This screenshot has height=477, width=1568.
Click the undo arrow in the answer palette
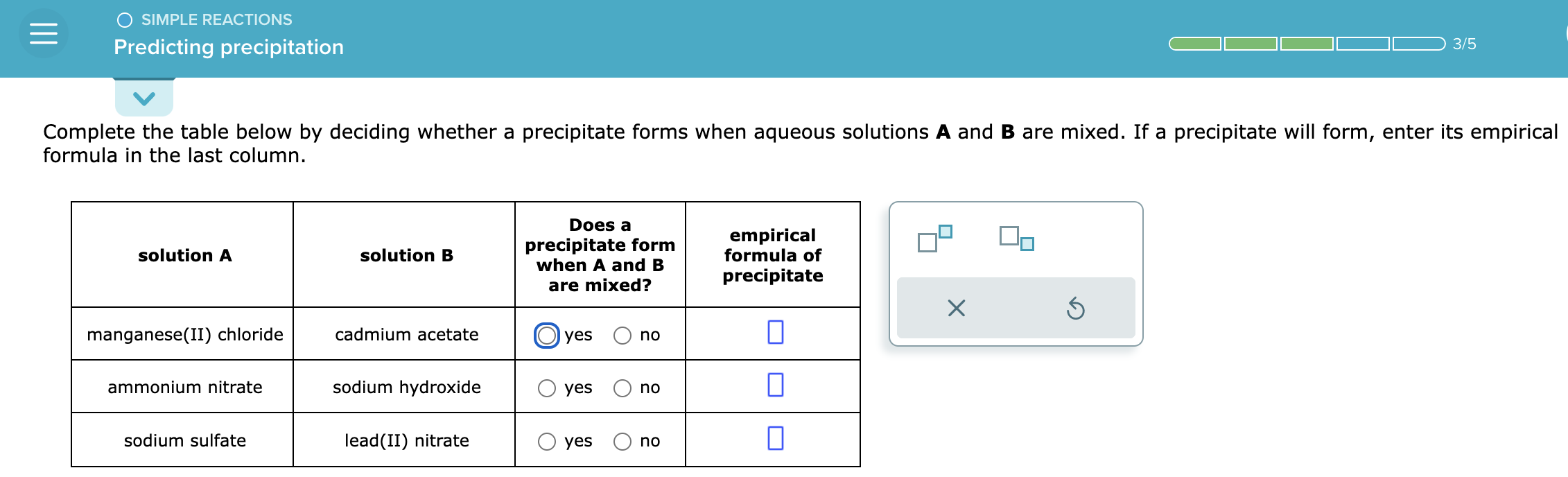tap(1076, 309)
